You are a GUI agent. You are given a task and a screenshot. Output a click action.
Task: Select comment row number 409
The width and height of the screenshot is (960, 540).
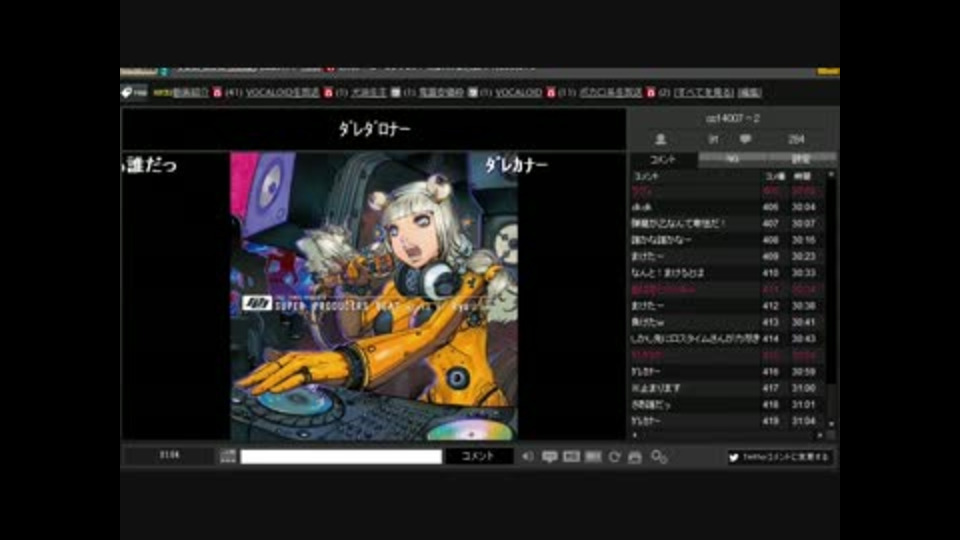pyautogui.click(x=727, y=257)
